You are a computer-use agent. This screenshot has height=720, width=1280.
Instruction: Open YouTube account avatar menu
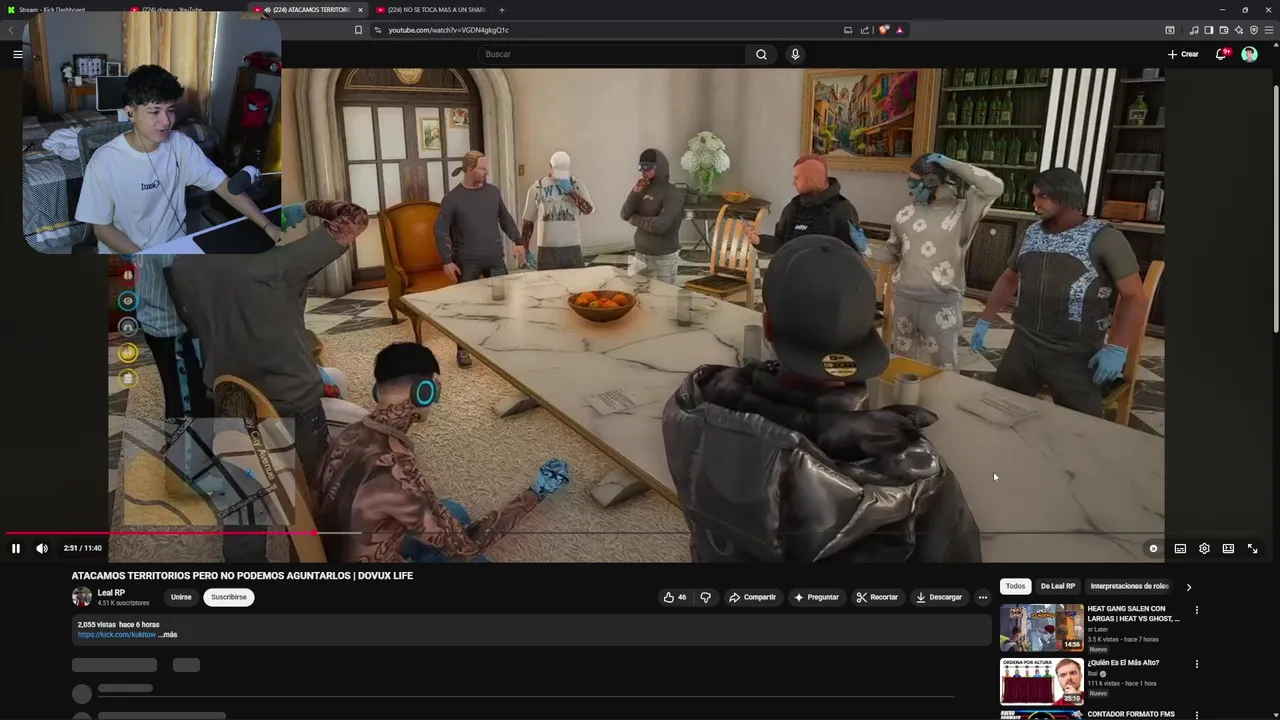(x=1249, y=54)
